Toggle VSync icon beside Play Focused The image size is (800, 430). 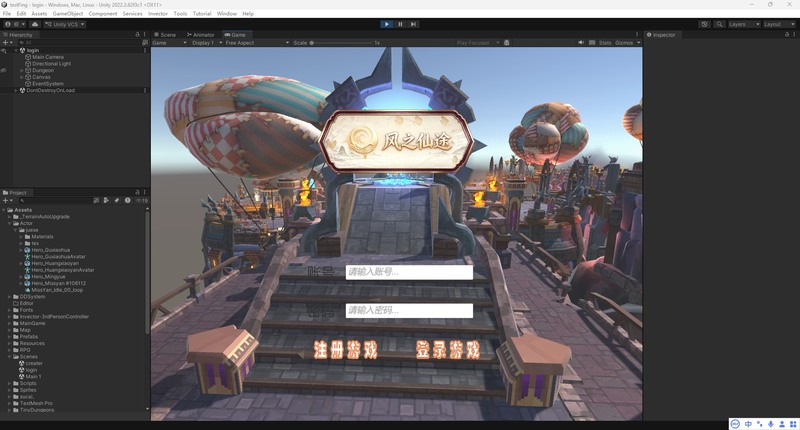[507, 43]
